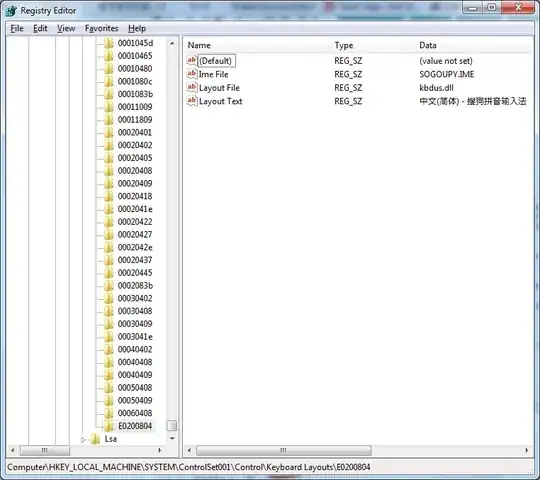
Task: Select registry key 00040402
Action: pyautogui.click(x=135, y=349)
